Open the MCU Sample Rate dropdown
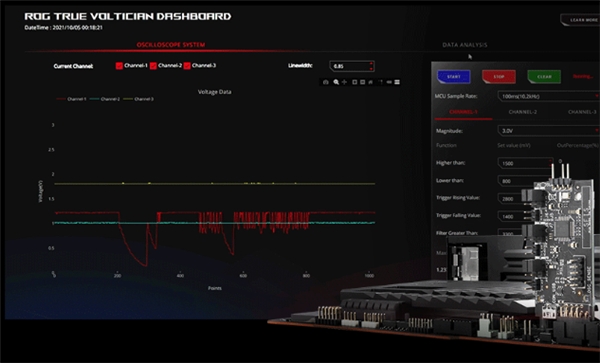 point(549,96)
